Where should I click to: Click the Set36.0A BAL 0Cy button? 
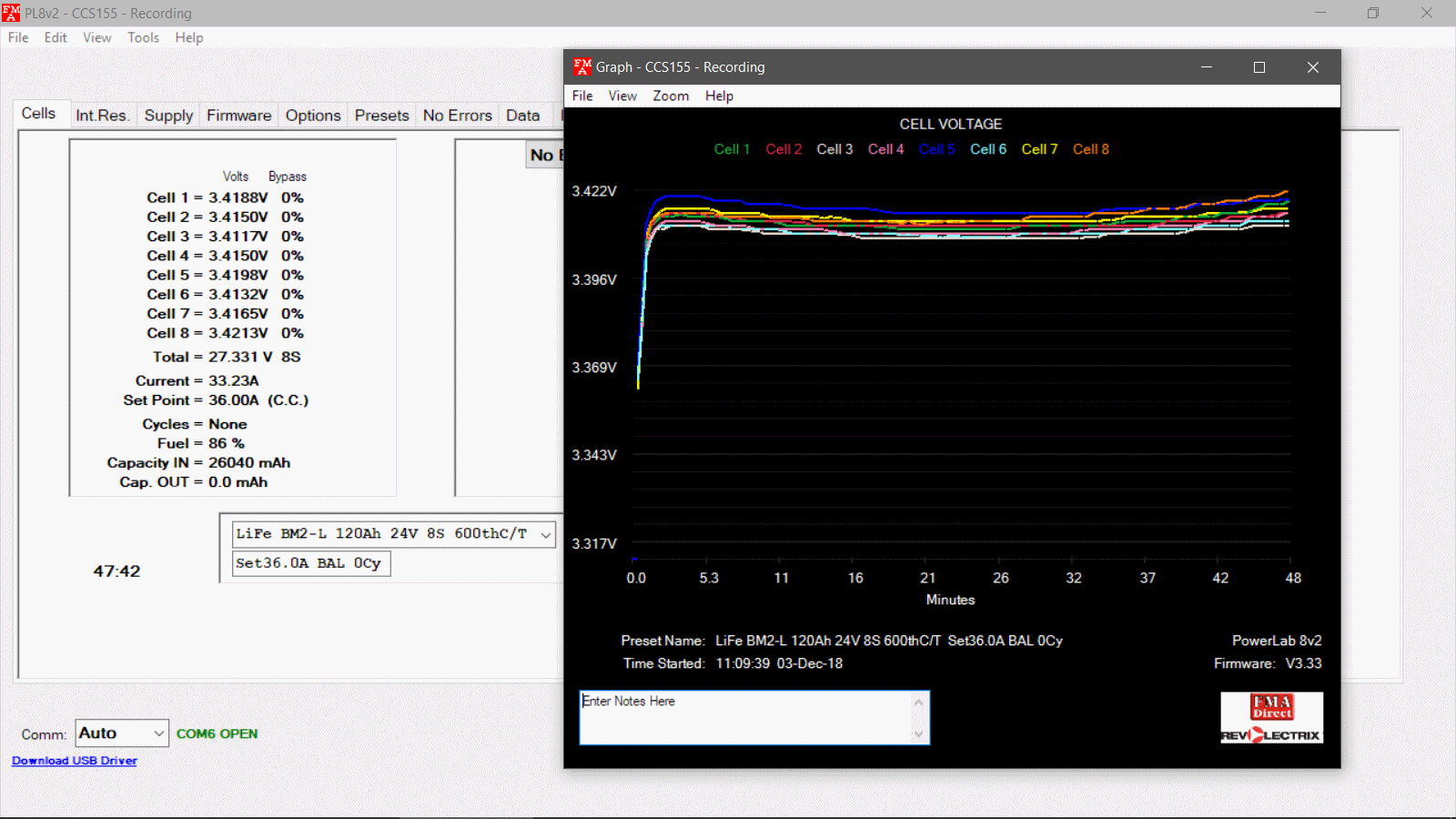(x=308, y=563)
